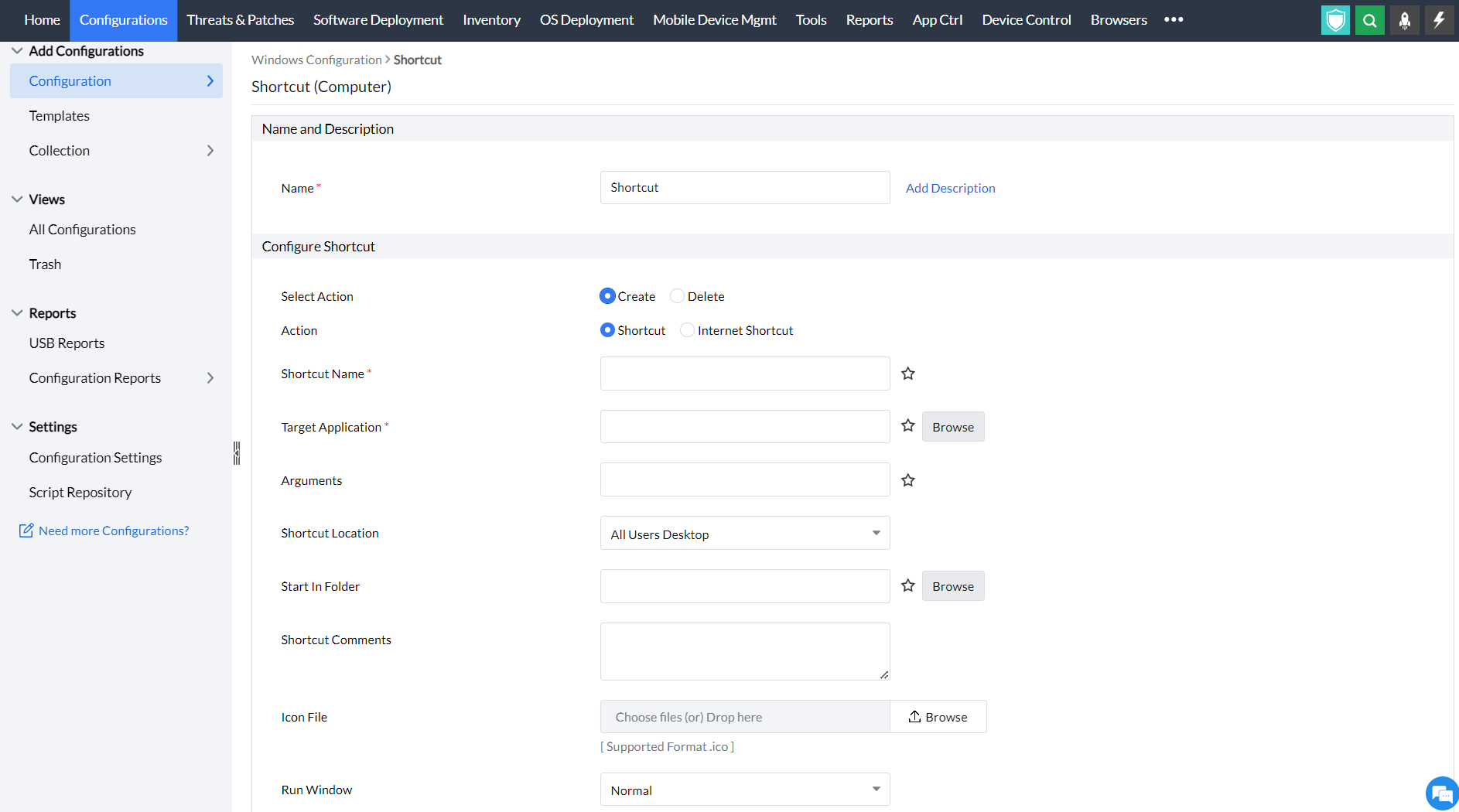Open Trash under Views
The image size is (1459, 812).
click(x=45, y=264)
